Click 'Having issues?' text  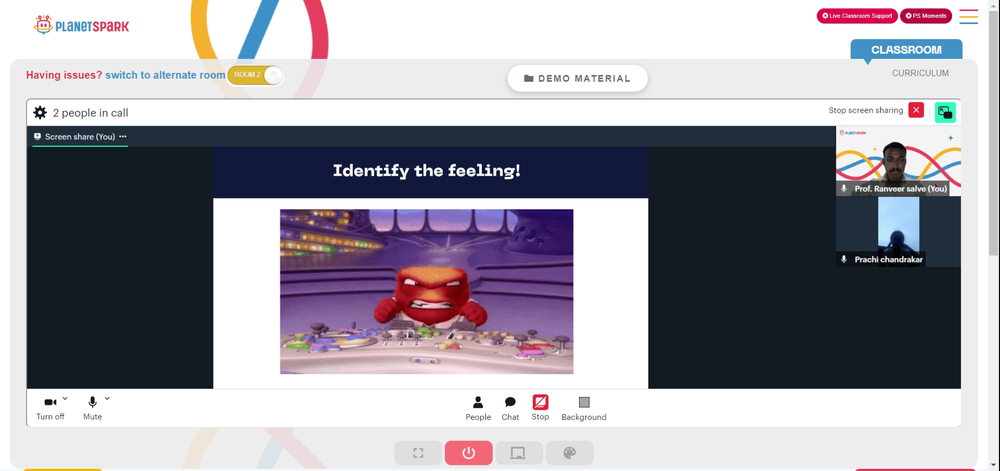coord(64,75)
